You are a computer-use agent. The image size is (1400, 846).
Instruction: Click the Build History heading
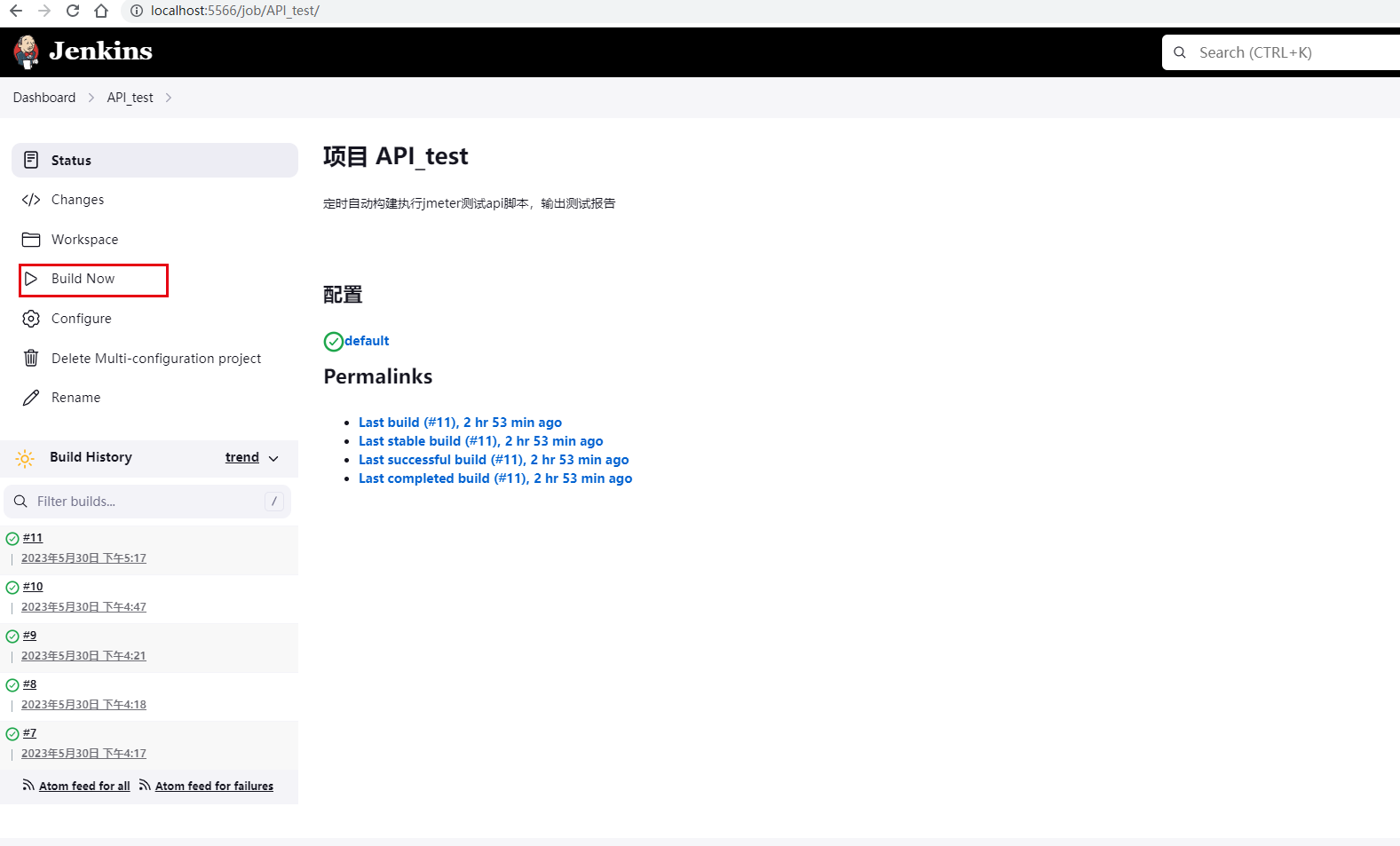pos(91,457)
